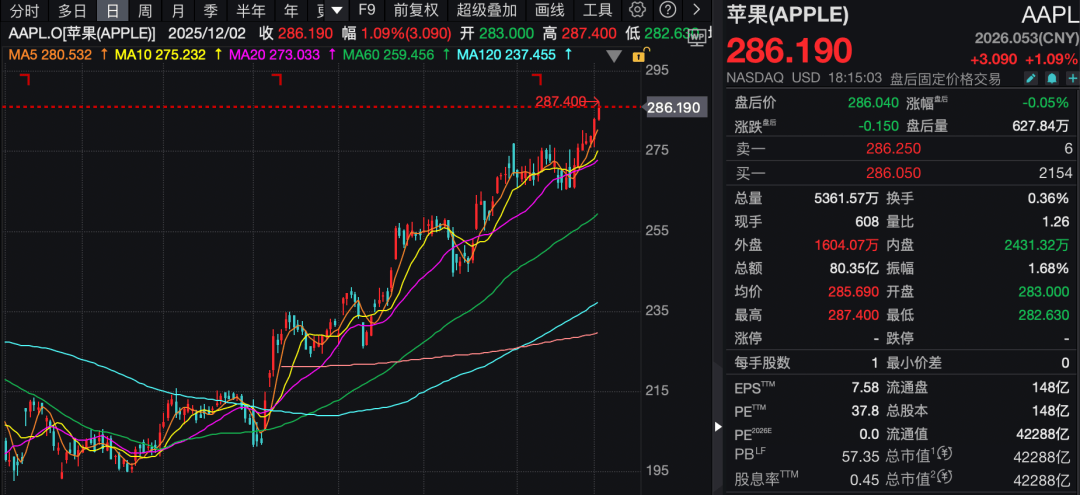The image size is (1080, 495).
Task: Click the AAPL ticker symbol
Action: pyautogui.click(x=1050, y=14)
